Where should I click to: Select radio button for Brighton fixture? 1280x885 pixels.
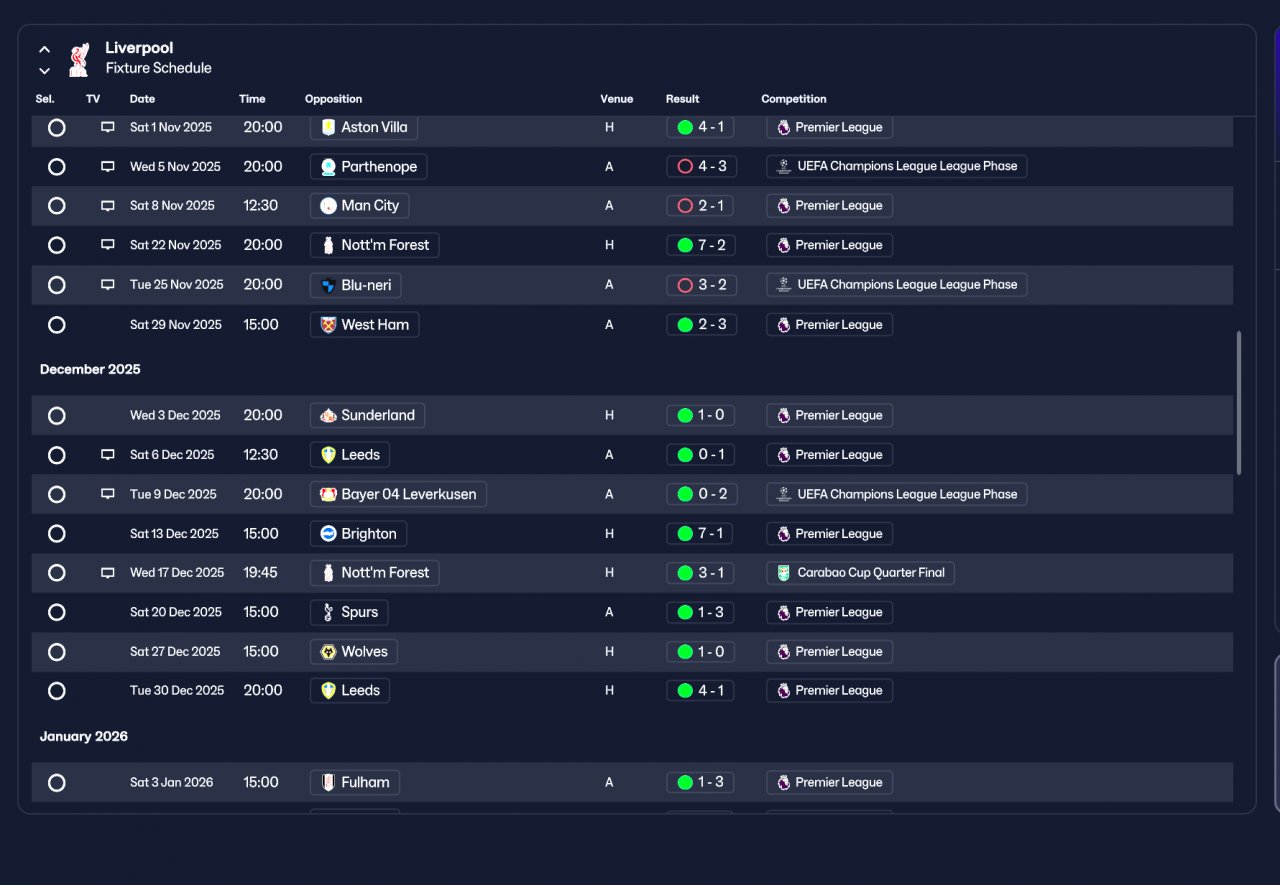[x=57, y=534]
